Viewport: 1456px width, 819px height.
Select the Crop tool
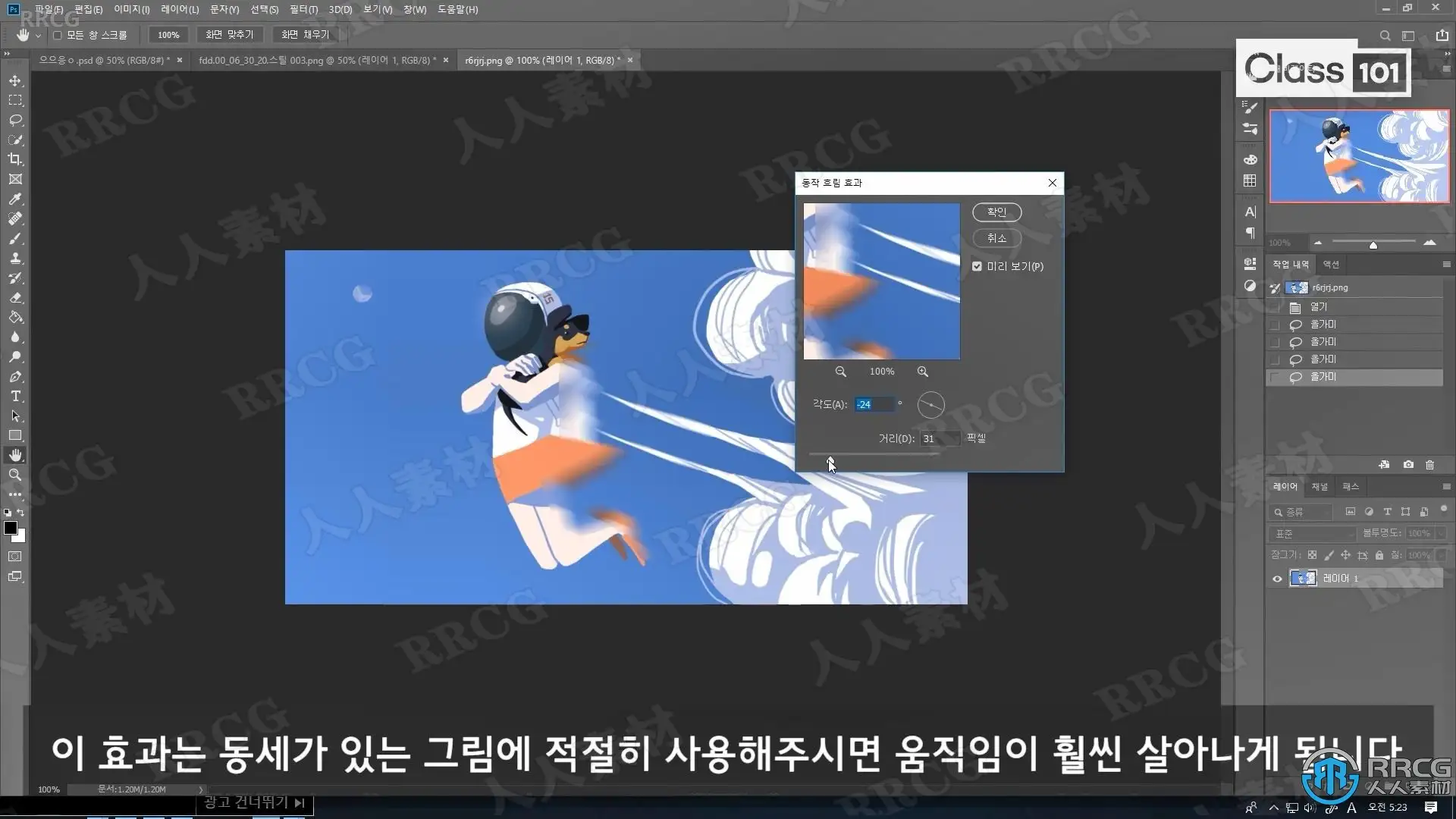pyautogui.click(x=15, y=159)
